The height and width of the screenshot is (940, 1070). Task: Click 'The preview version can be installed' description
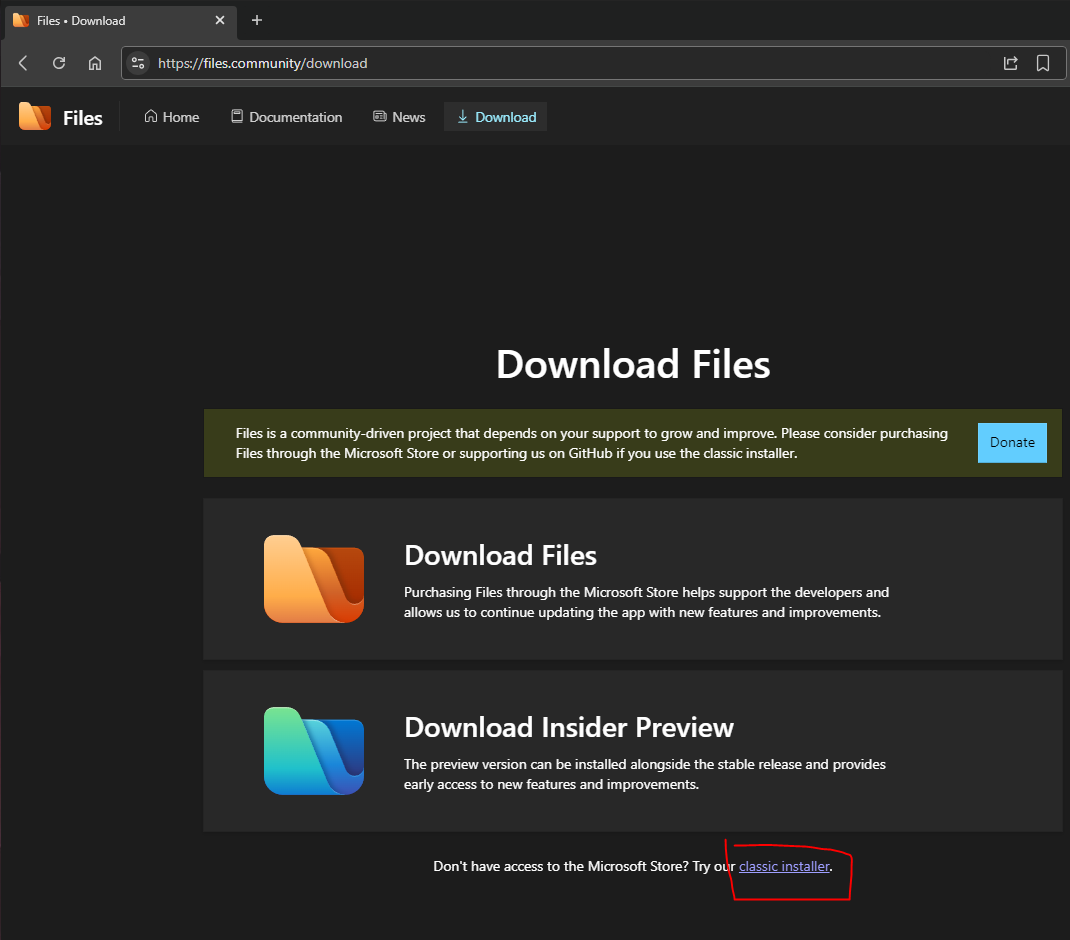pos(645,774)
